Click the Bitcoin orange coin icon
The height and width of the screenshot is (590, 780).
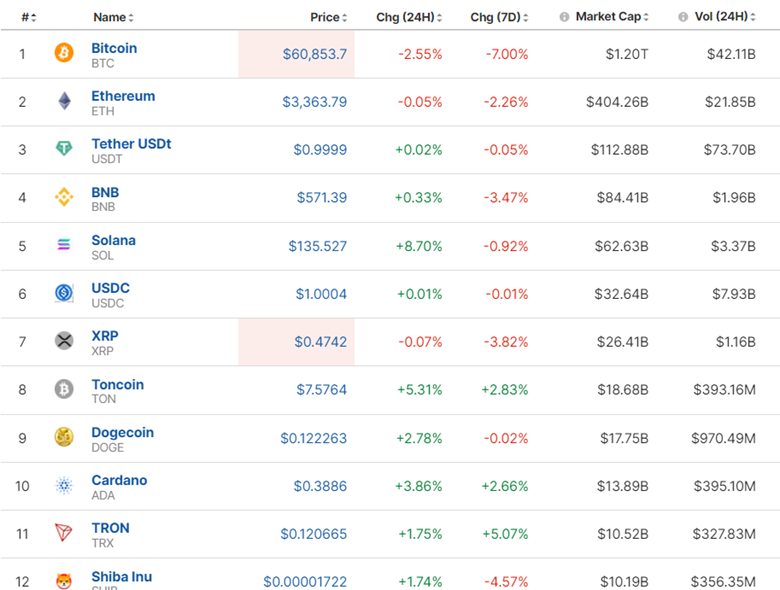(x=64, y=52)
